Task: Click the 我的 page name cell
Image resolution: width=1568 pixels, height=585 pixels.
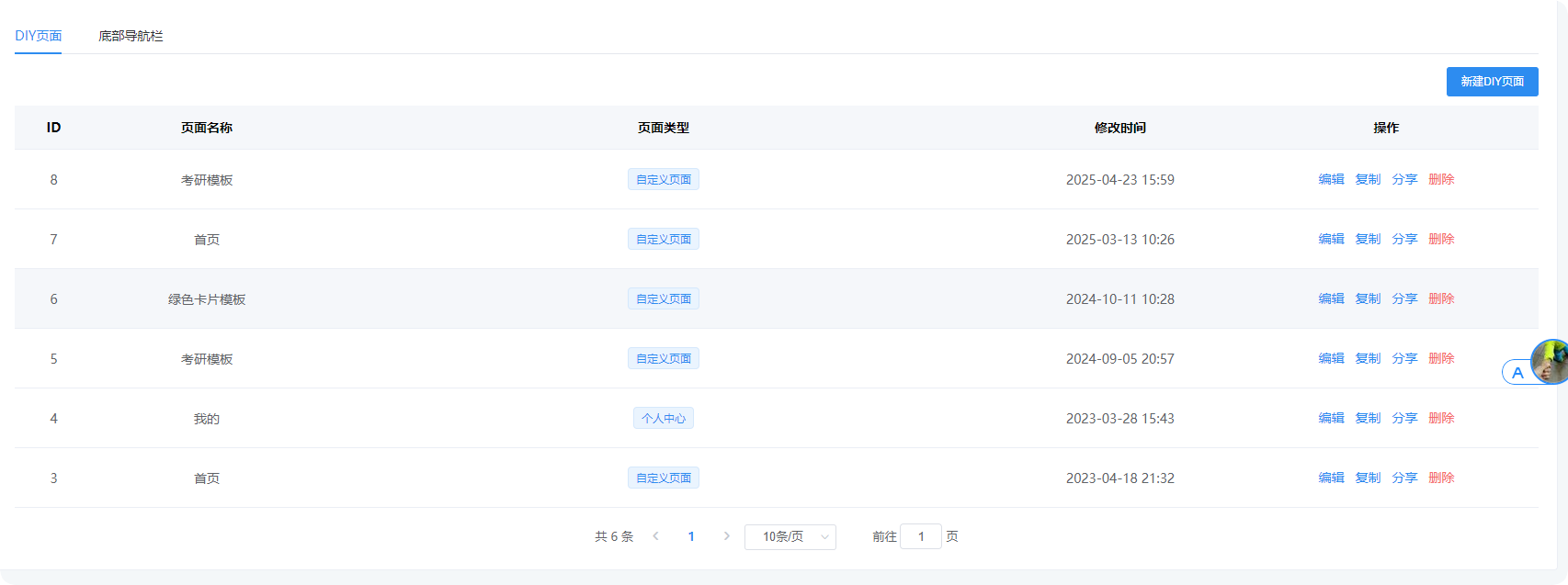Action: (x=207, y=419)
